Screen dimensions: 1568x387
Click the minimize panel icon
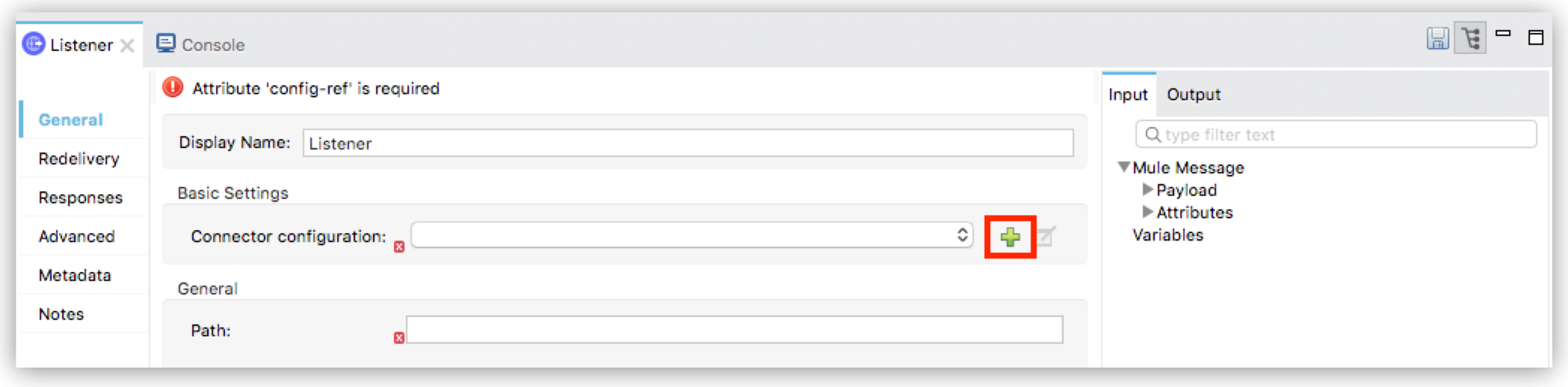tap(1503, 34)
